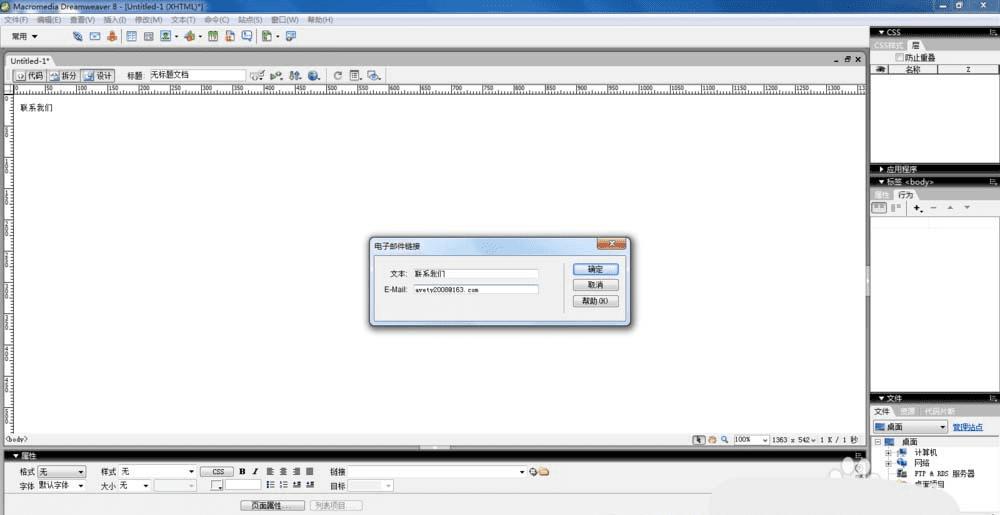Insert a Named Anchor from toolbar

pos(112,37)
